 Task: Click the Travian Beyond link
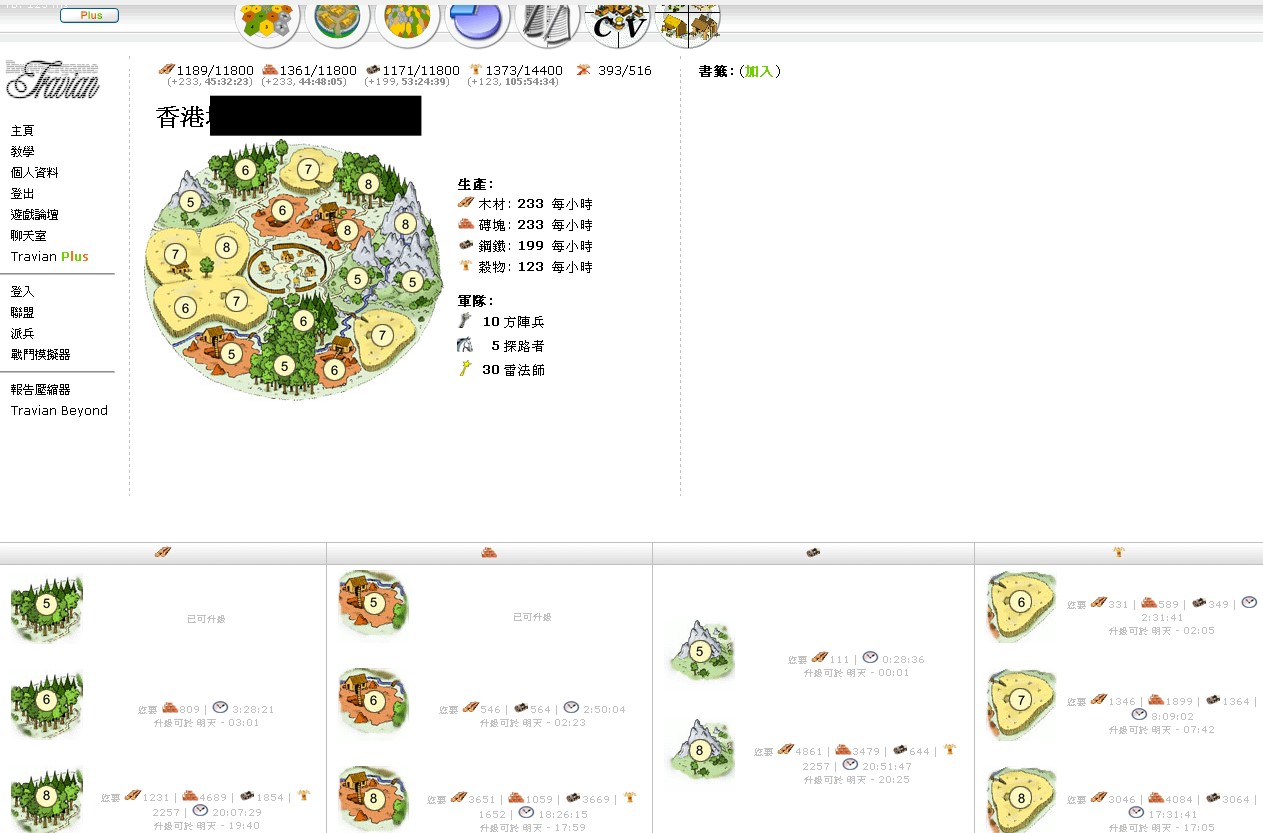(59, 411)
